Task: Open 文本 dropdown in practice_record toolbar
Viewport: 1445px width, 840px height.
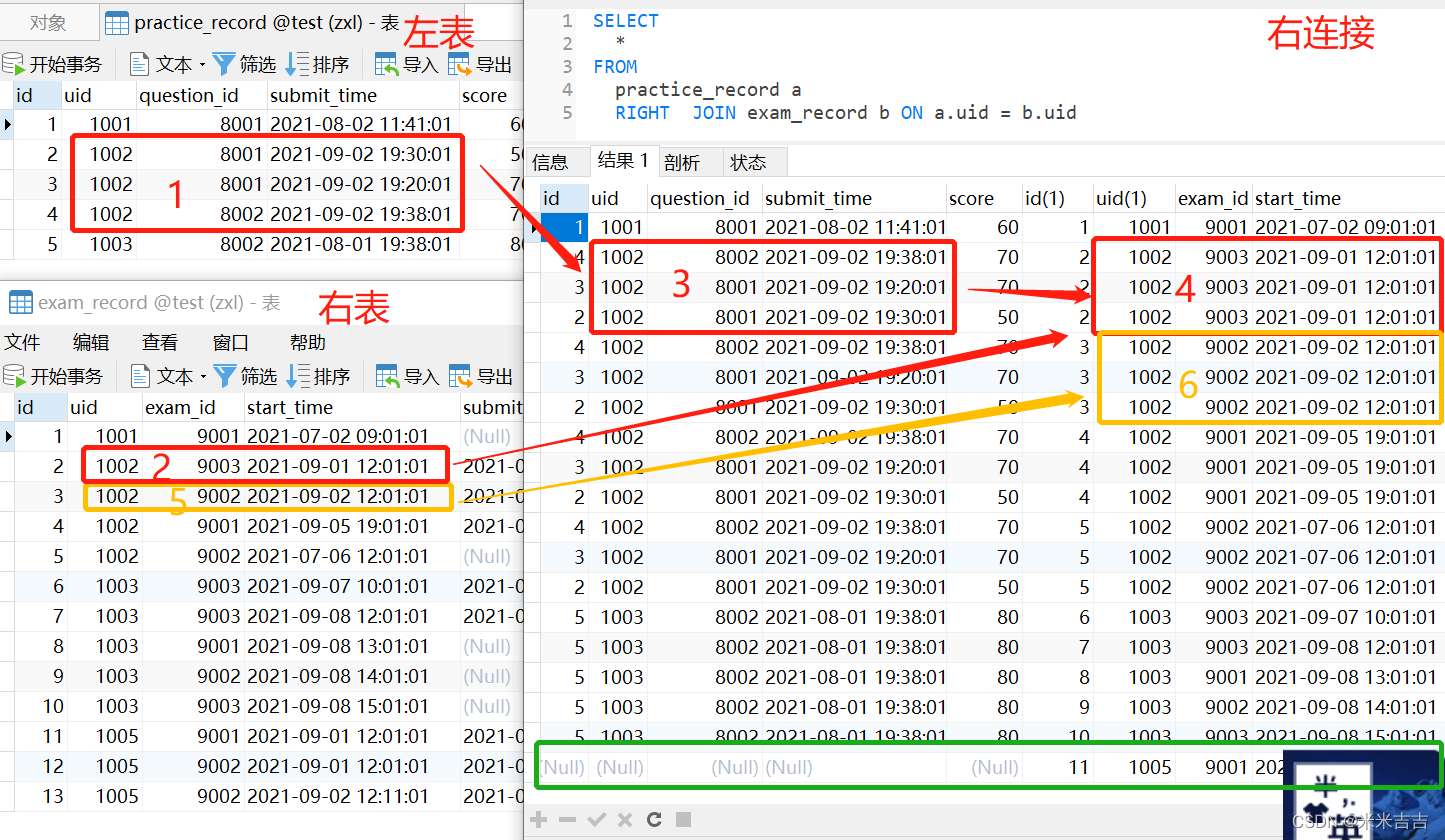Action: pyautogui.click(x=167, y=65)
